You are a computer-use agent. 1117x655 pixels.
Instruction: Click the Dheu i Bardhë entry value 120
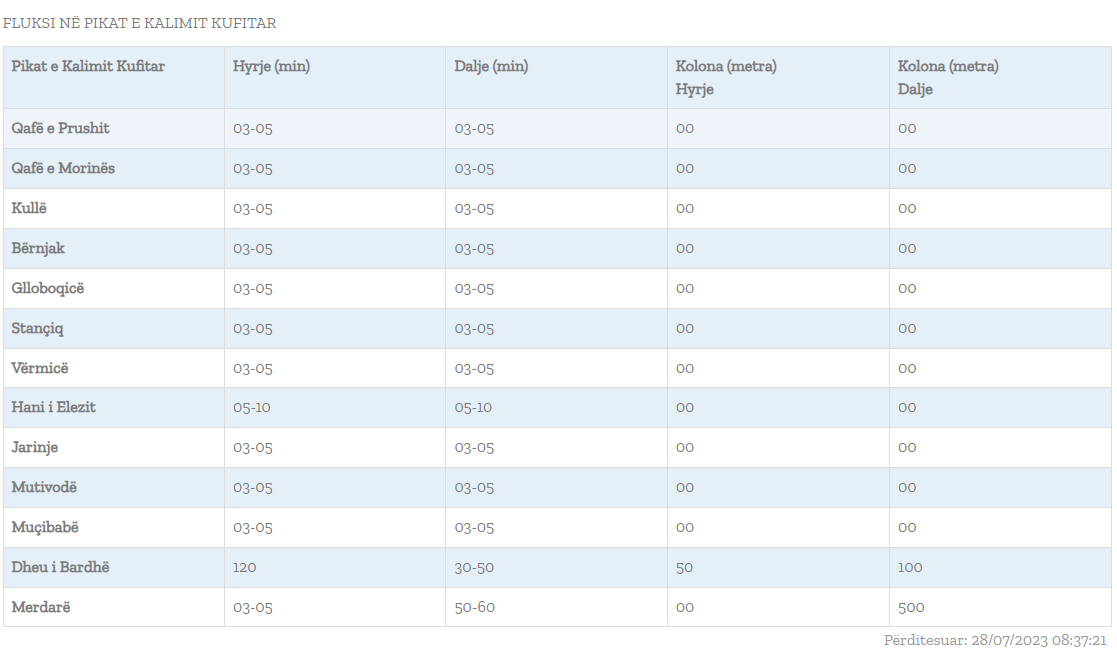pyautogui.click(x=244, y=567)
